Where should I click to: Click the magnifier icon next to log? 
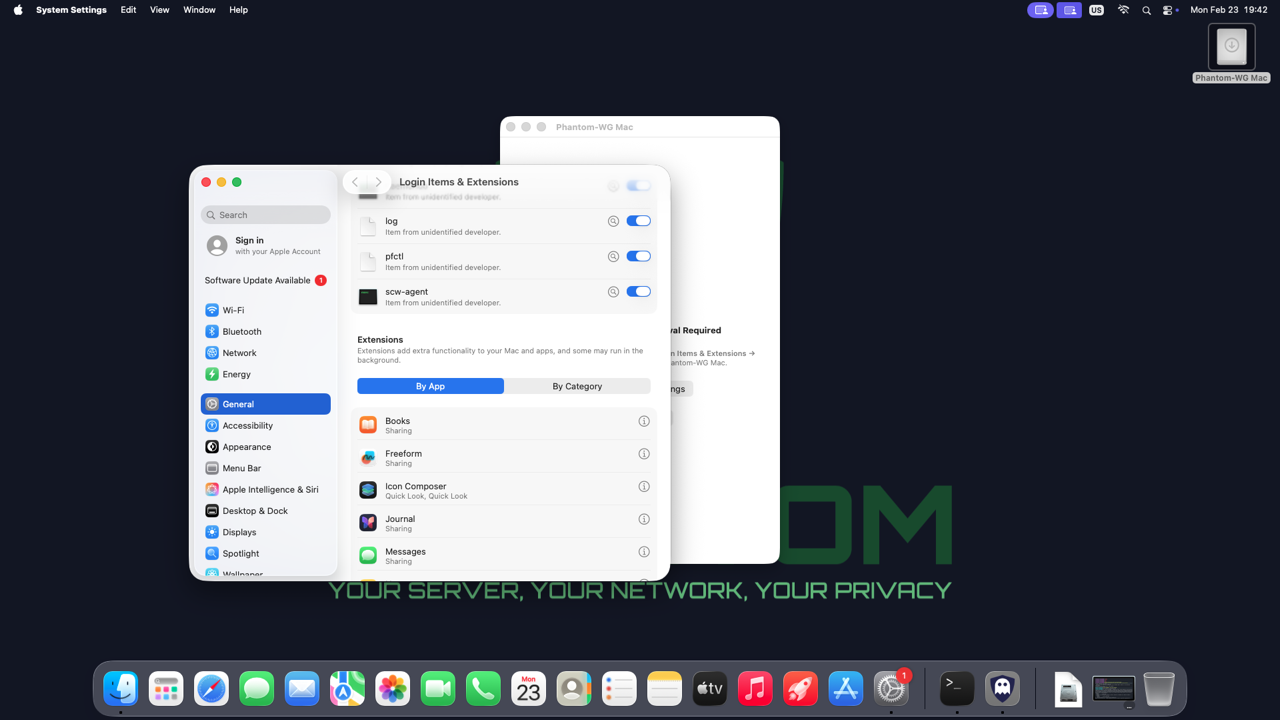click(x=613, y=221)
